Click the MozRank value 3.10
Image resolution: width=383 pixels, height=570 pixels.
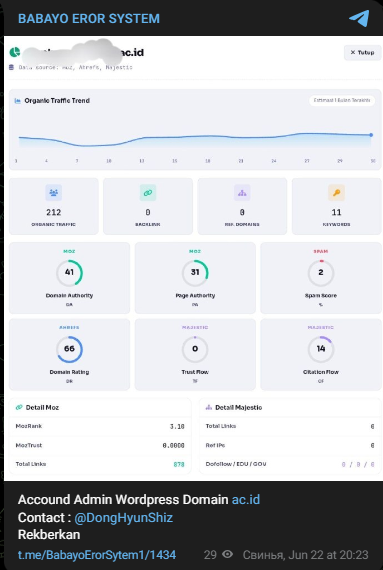click(x=177, y=426)
